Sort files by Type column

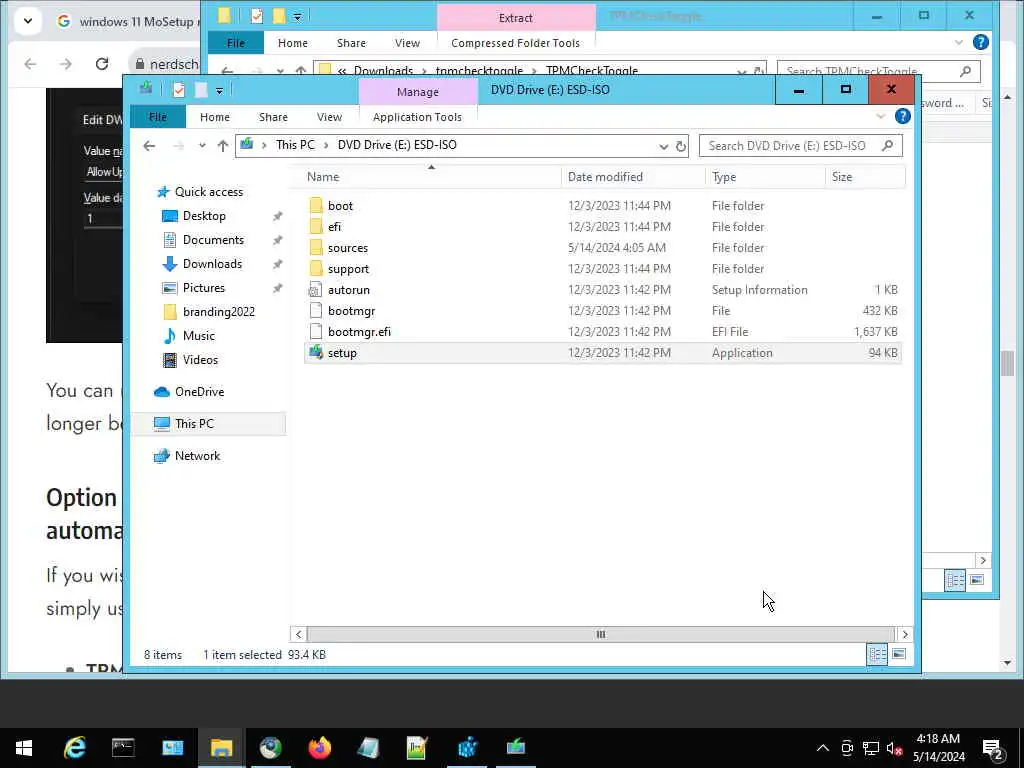point(765,177)
